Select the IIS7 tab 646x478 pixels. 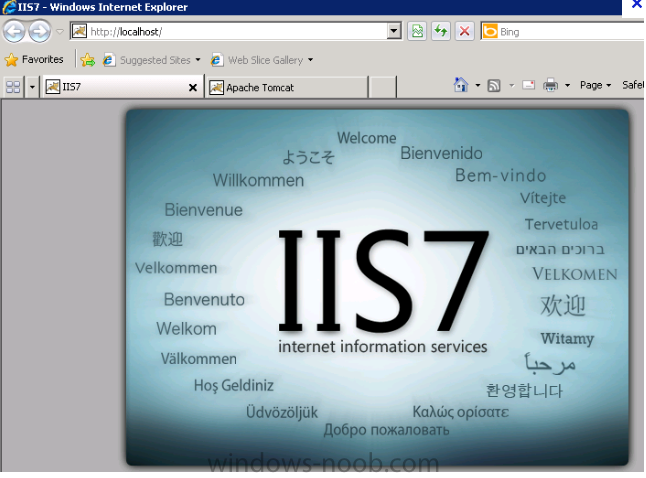click(x=122, y=87)
